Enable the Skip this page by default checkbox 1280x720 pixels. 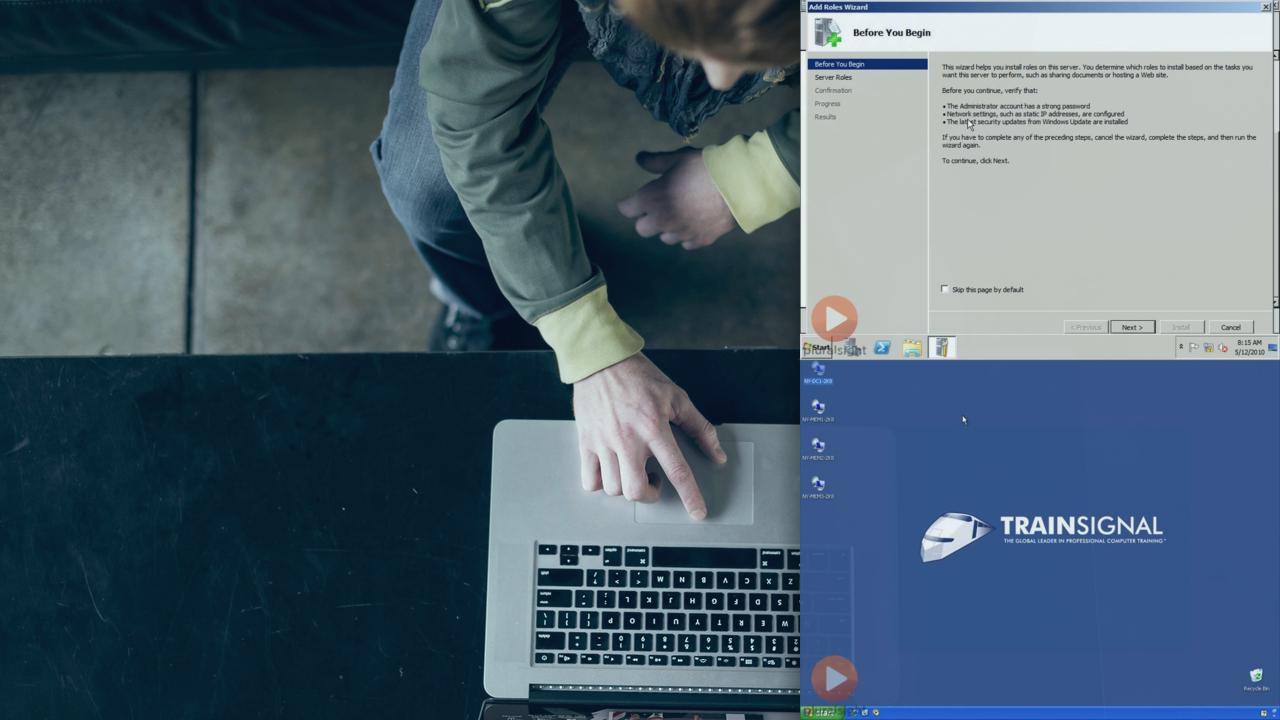pyautogui.click(x=945, y=290)
